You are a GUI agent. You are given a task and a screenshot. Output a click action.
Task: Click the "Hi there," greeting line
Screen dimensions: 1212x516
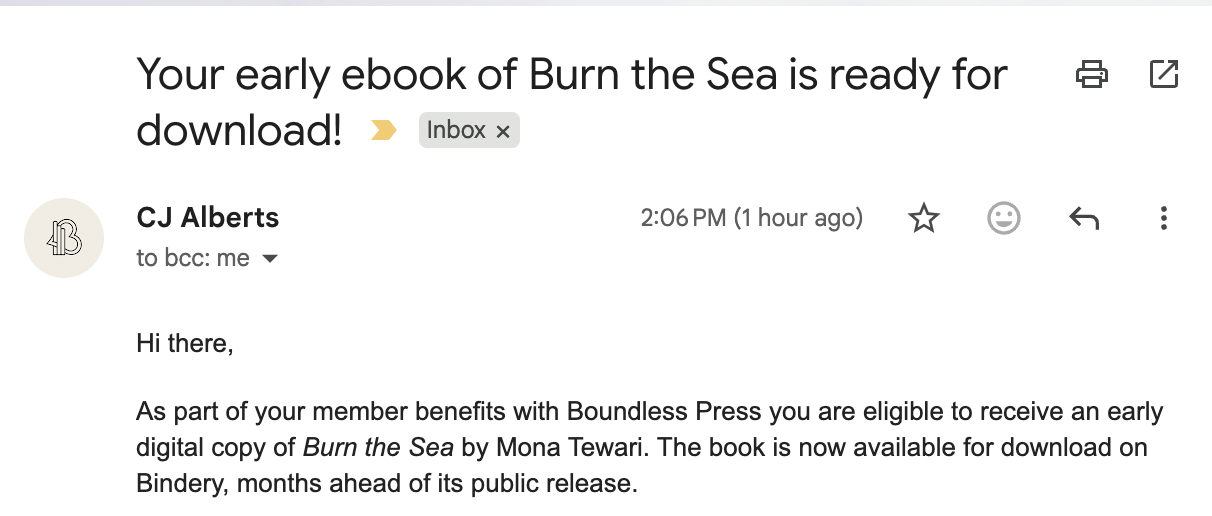click(185, 346)
